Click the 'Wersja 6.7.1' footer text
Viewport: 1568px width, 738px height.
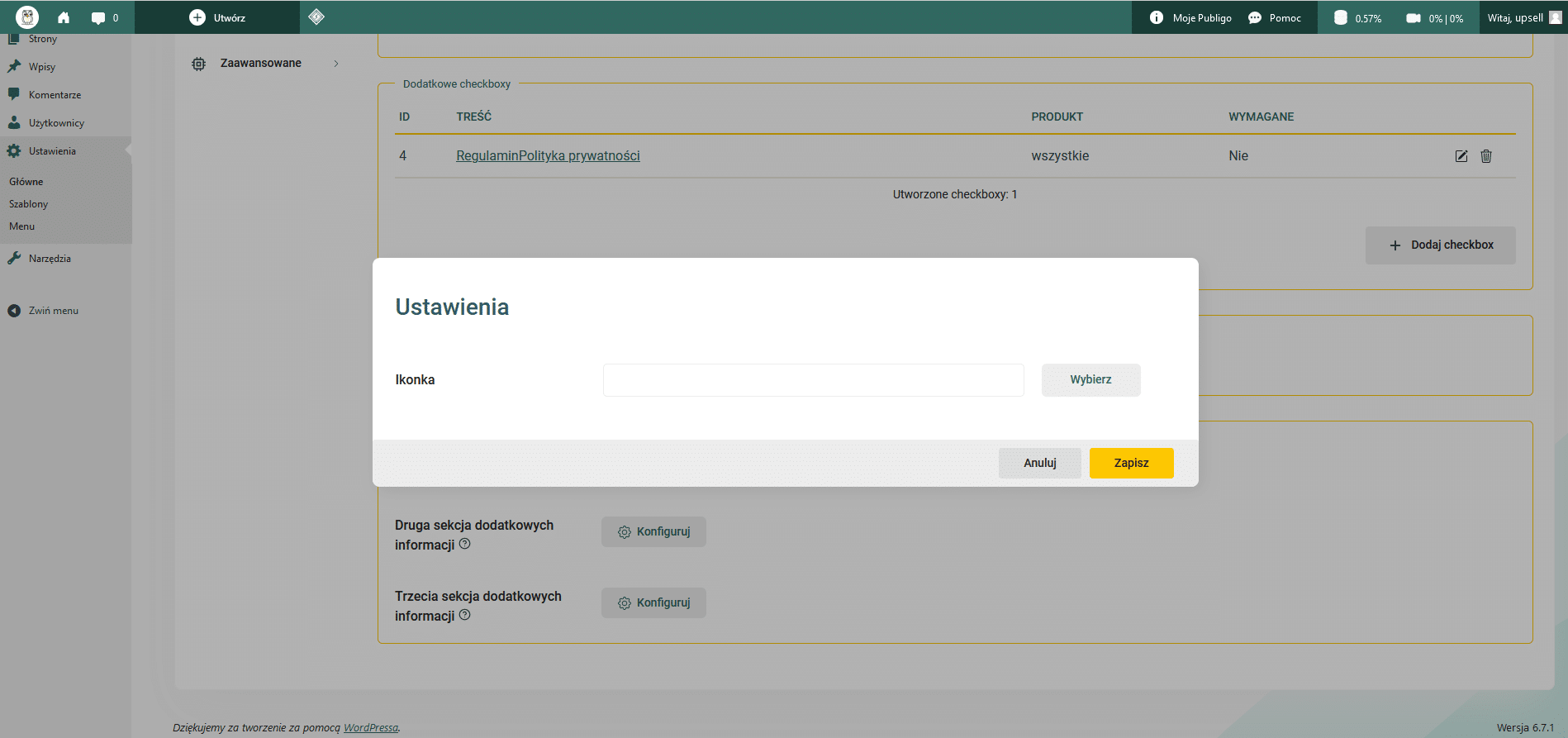tap(1526, 728)
